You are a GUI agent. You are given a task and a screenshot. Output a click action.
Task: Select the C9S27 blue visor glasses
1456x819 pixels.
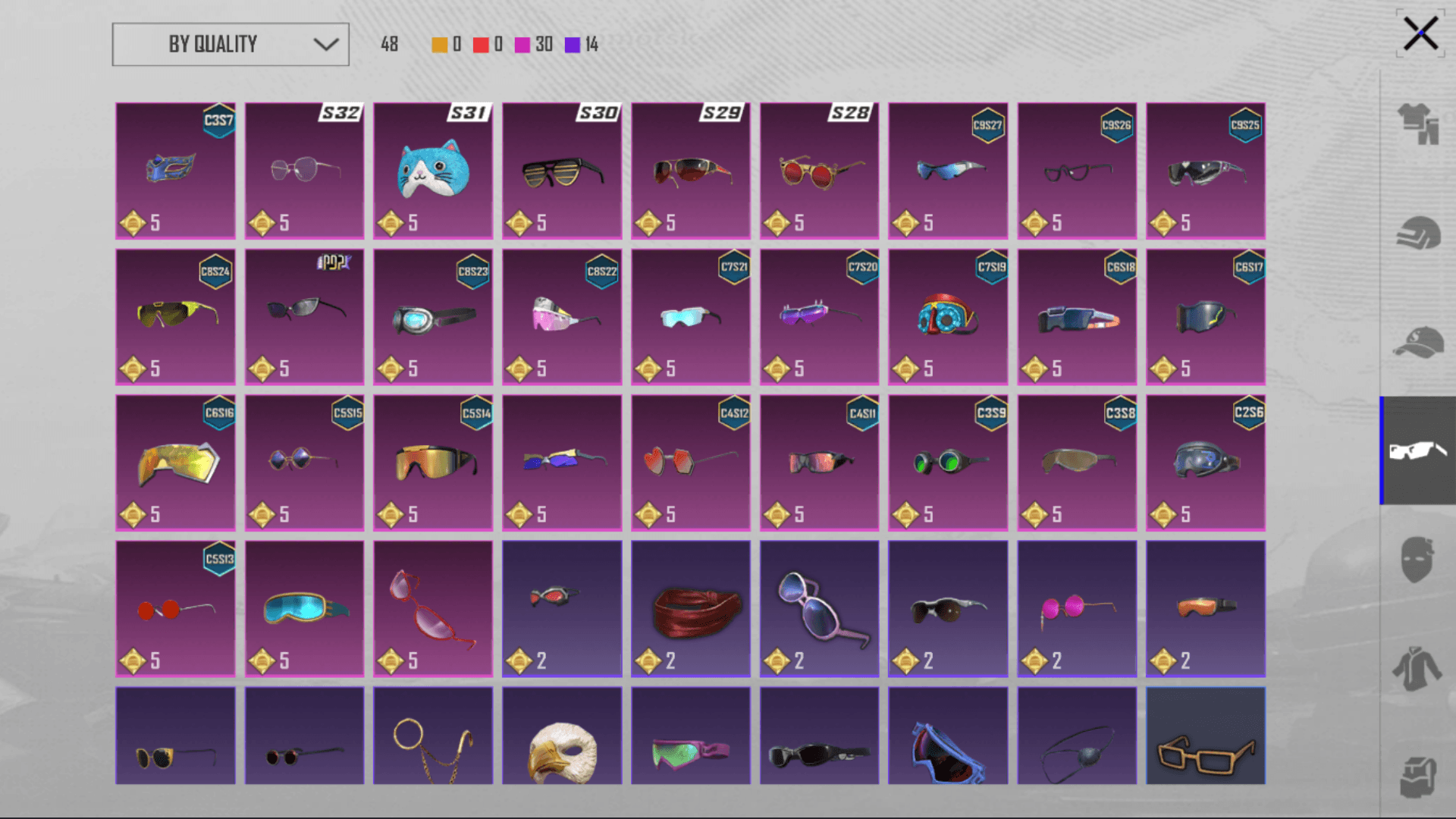[948, 171]
